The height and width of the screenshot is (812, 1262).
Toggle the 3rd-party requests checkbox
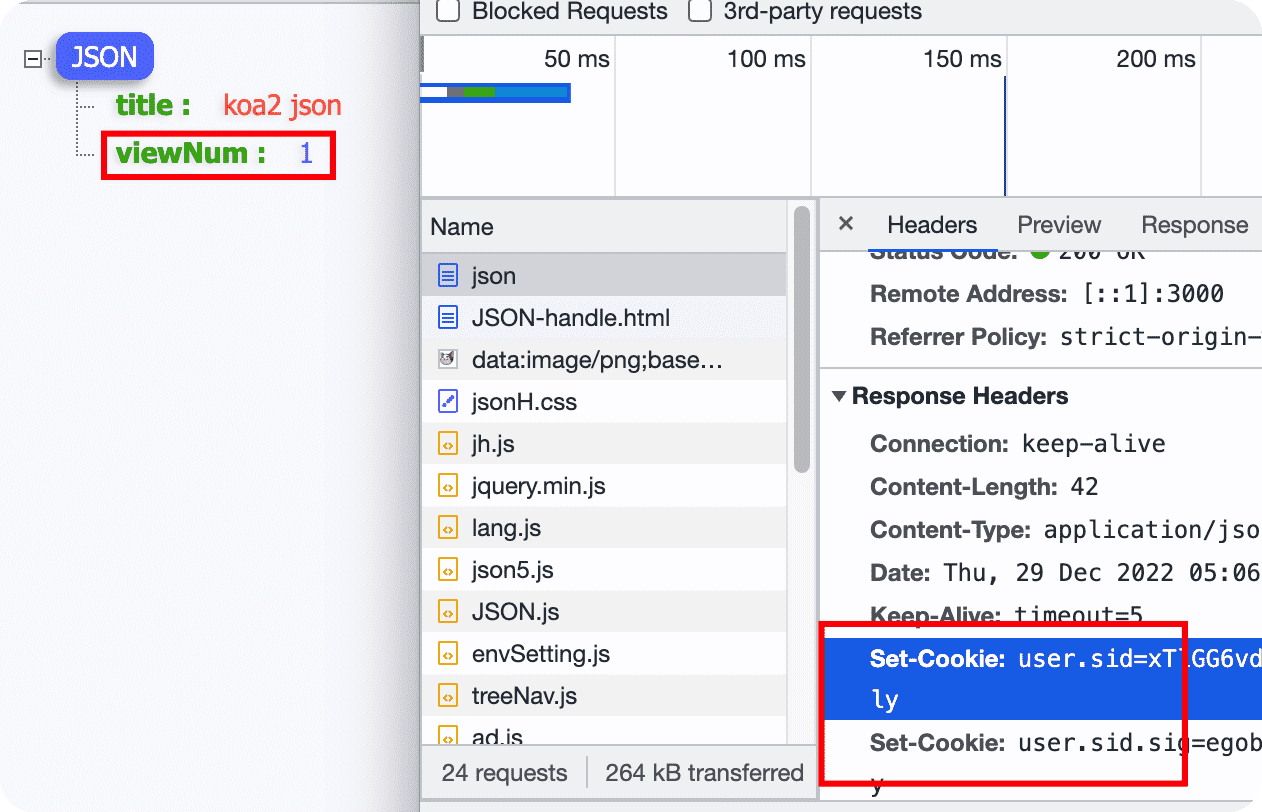click(701, 12)
